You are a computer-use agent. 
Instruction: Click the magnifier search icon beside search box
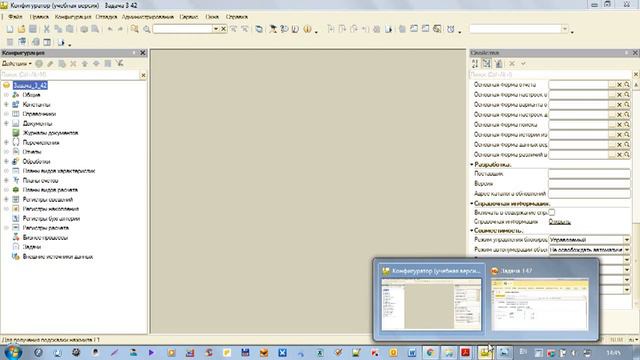click(x=147, y=29)
